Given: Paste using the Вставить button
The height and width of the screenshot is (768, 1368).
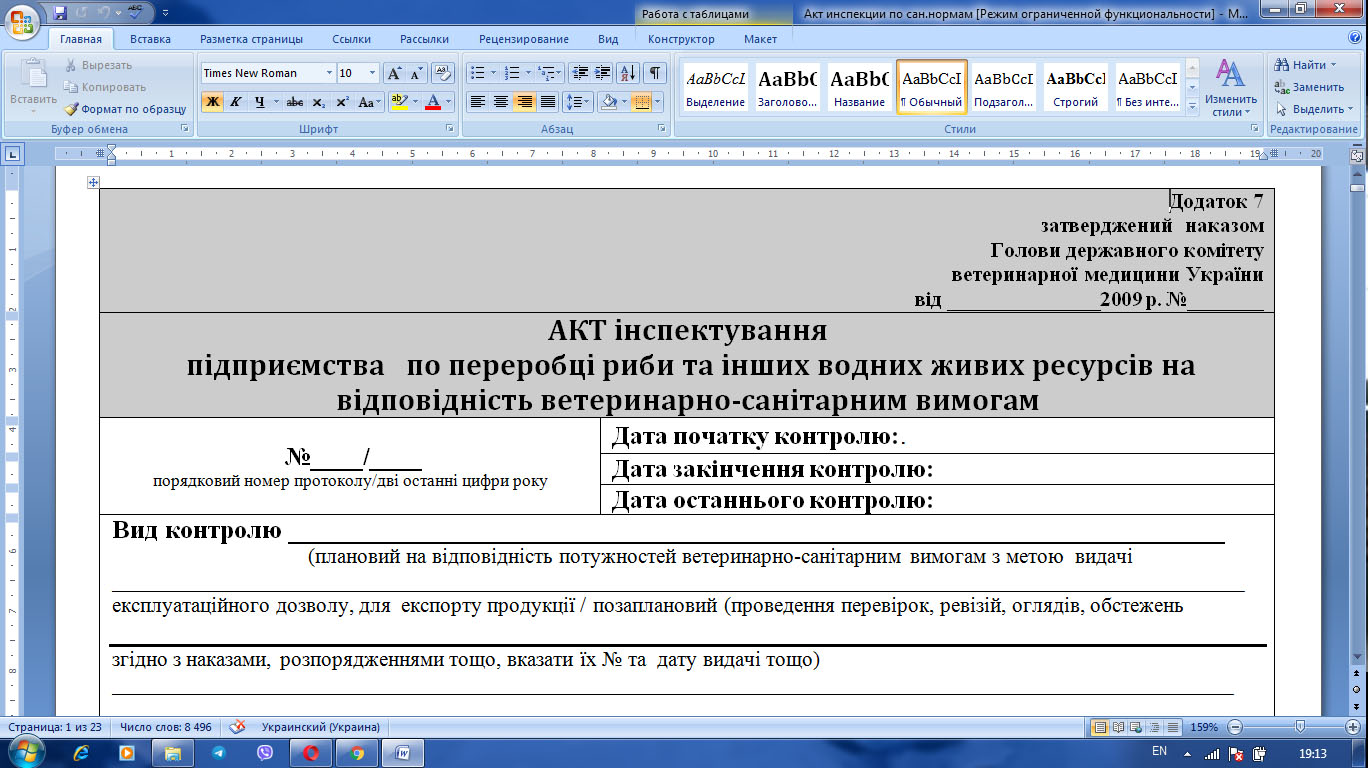Looking at the screenshot, I should tap(33, 83).
